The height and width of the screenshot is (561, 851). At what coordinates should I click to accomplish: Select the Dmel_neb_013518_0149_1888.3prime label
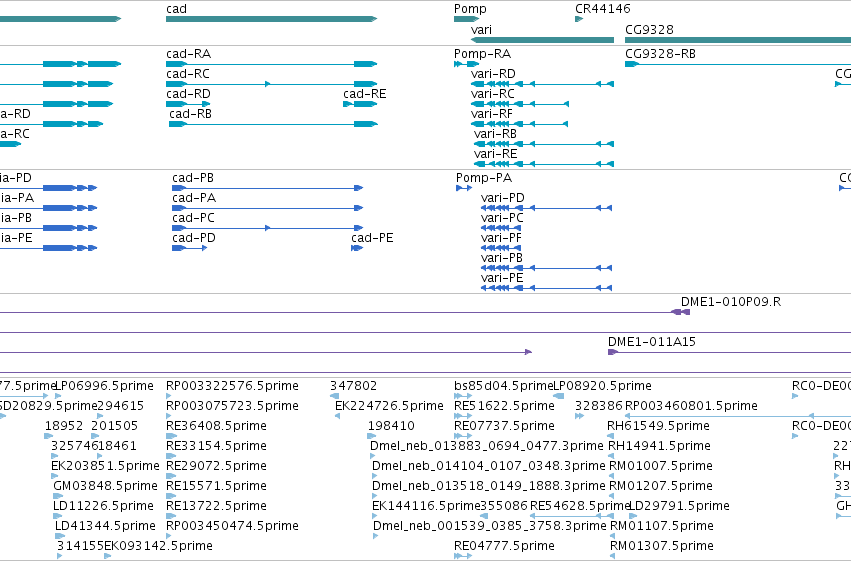click(x=488, y=487)
